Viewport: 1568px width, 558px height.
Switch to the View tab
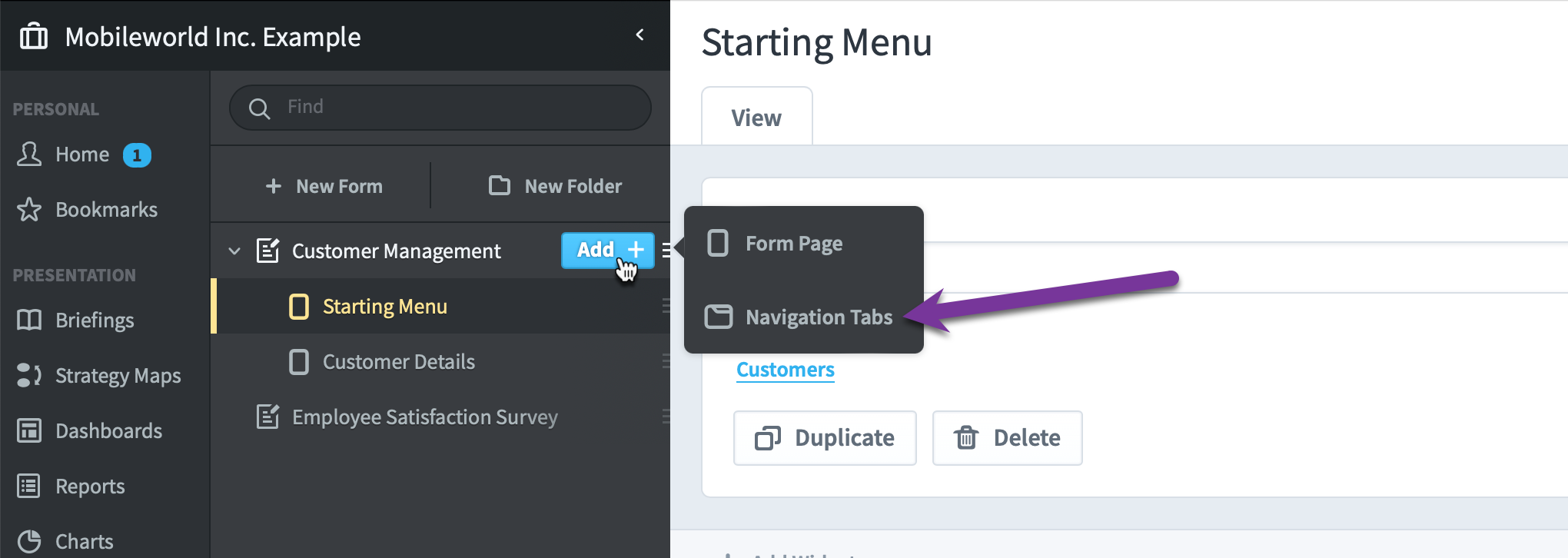(756, 117)
